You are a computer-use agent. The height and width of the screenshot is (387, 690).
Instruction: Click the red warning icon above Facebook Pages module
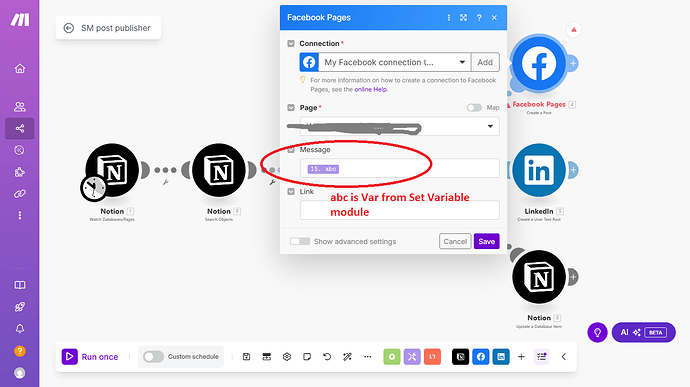click(574, 30)
